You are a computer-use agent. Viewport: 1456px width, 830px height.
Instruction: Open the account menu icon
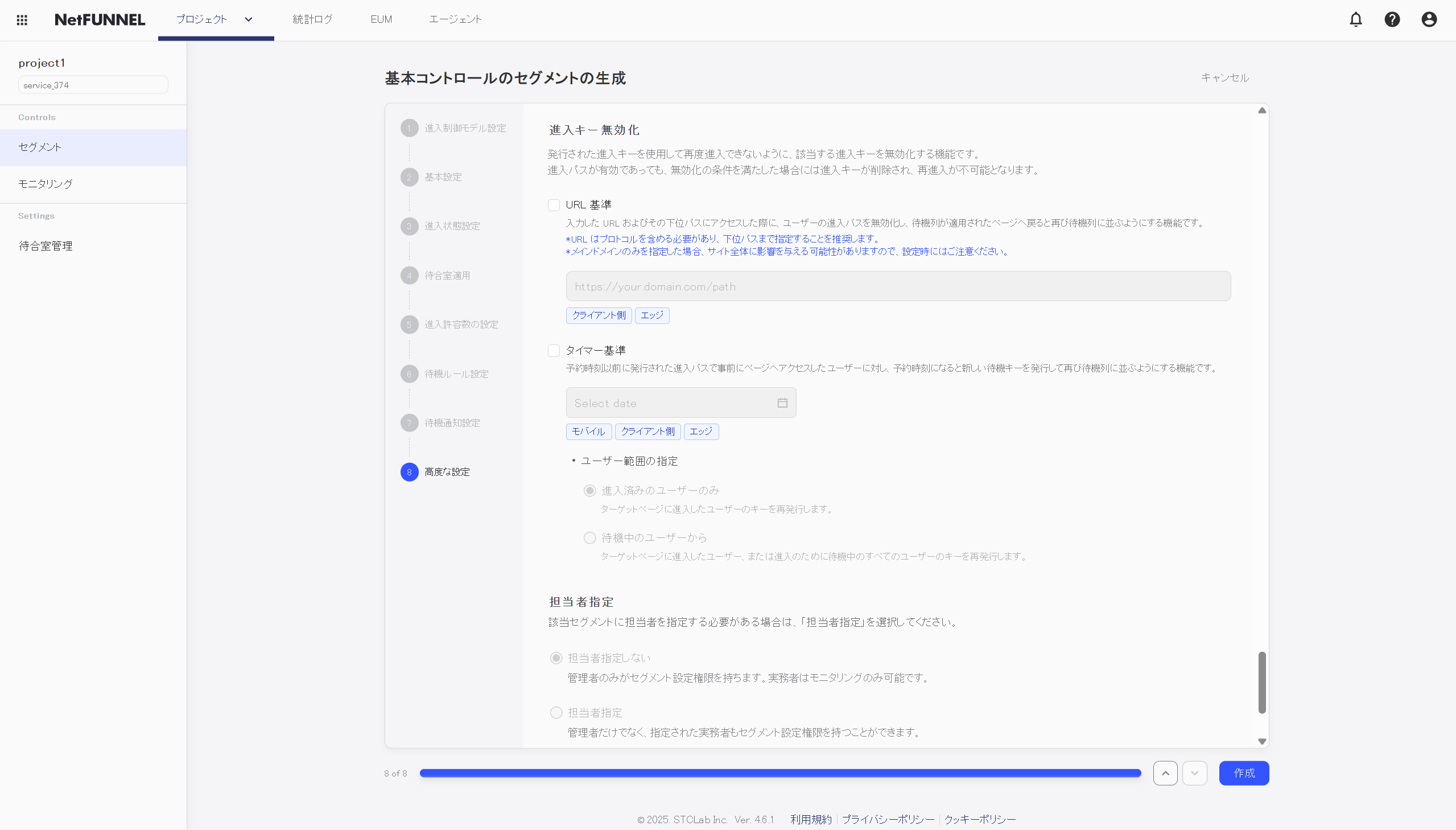(1429, 19)
